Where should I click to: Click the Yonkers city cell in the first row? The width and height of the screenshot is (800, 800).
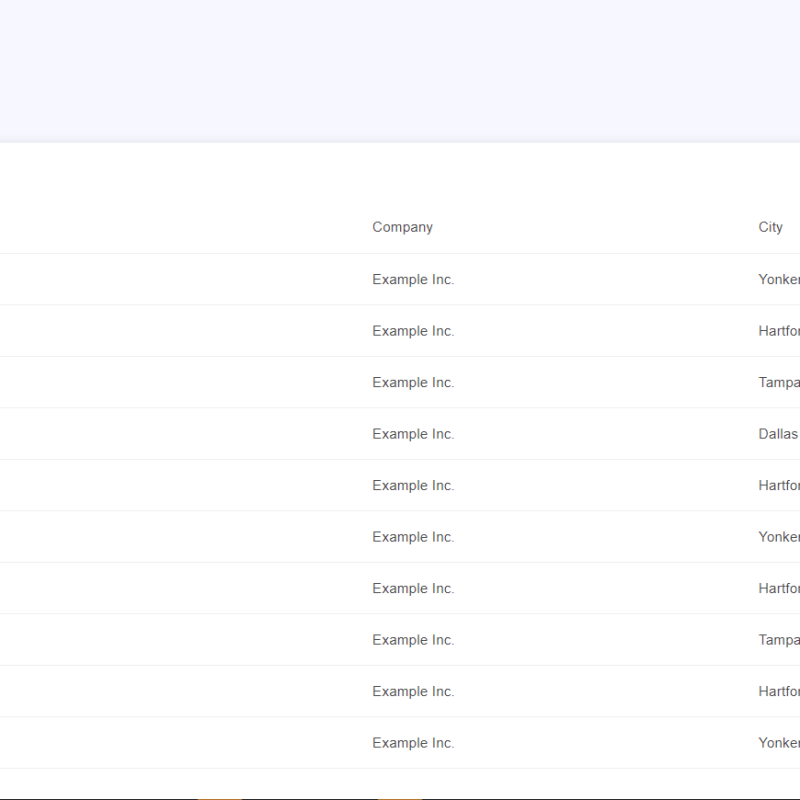tap(779, 280)
